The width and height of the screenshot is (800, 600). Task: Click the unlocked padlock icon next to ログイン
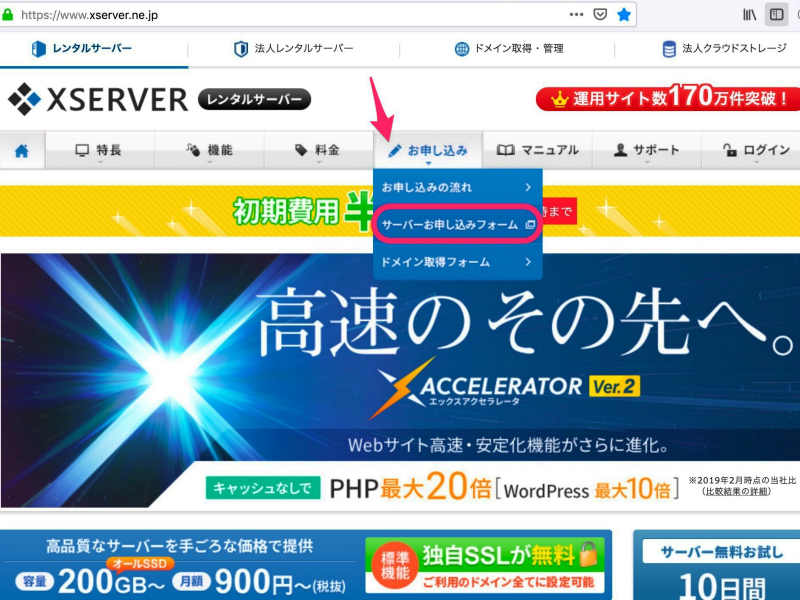pos(730,150)
